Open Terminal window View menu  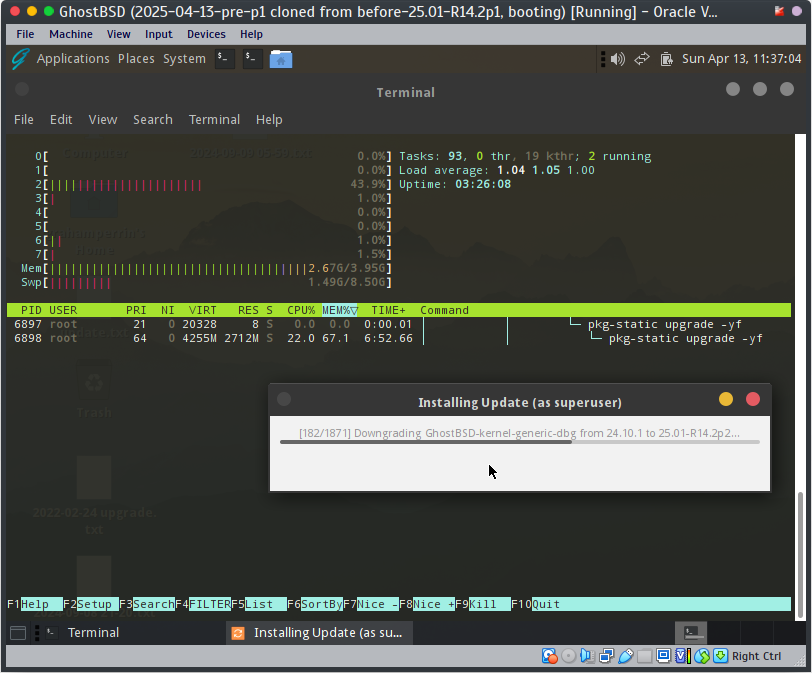(x=103, y=120)
